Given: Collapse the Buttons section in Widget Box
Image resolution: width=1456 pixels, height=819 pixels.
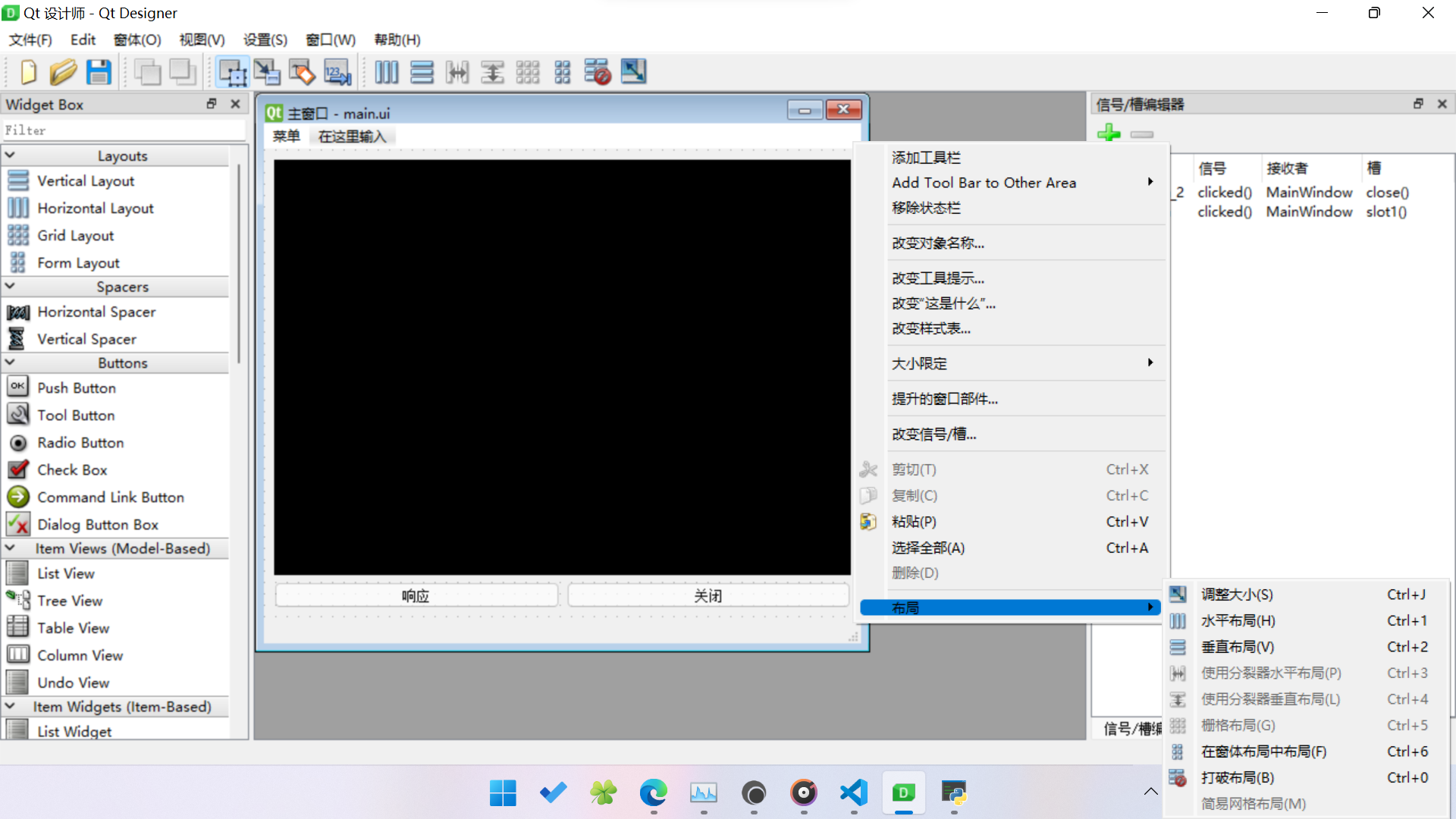Looking at the screenshot, I should point(11,362).
